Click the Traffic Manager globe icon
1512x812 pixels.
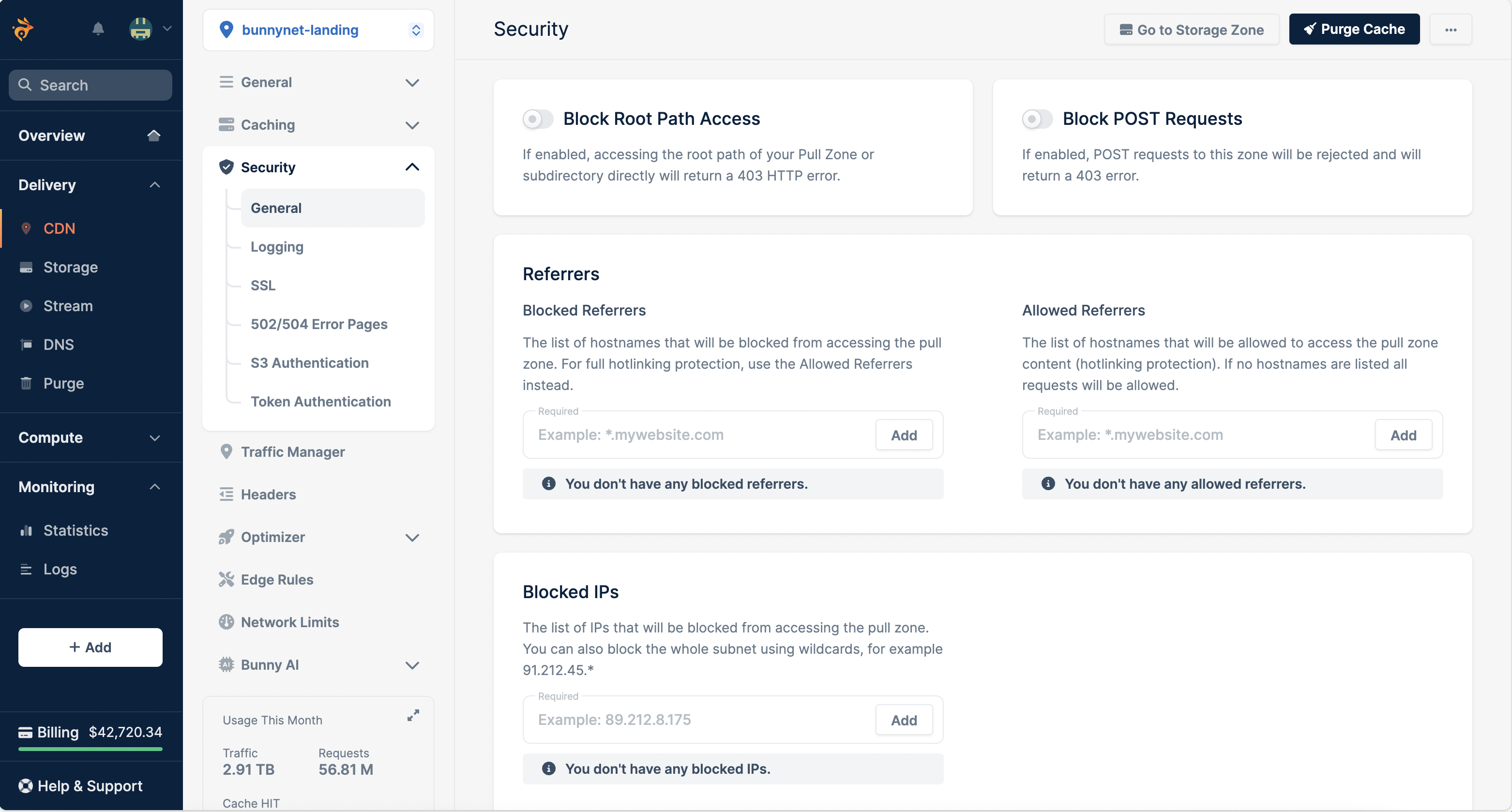click(225, 451)
